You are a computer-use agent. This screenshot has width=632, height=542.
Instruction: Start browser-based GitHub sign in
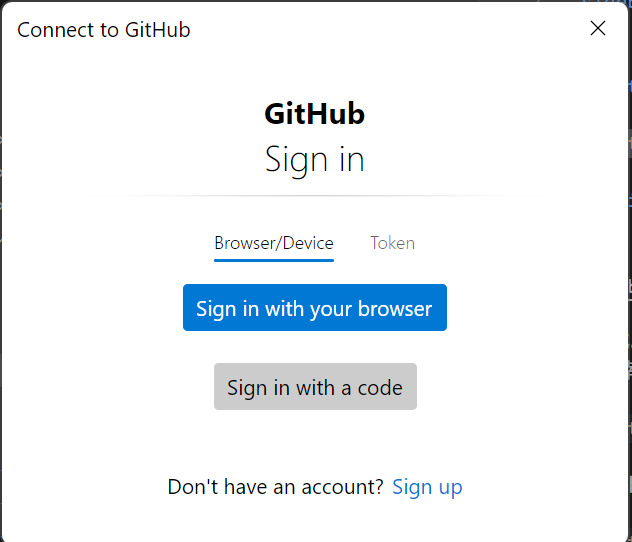(314, 308)
